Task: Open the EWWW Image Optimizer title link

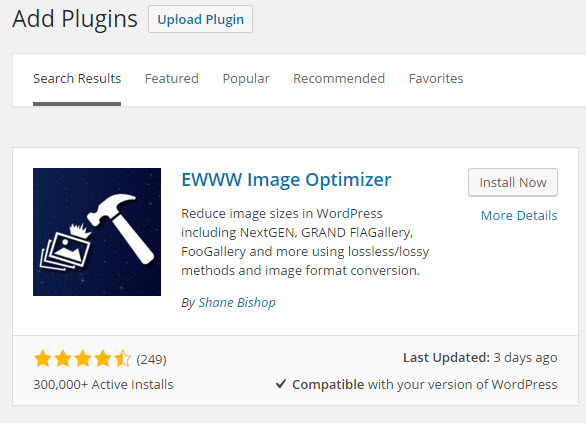Action: click(286, 180)
